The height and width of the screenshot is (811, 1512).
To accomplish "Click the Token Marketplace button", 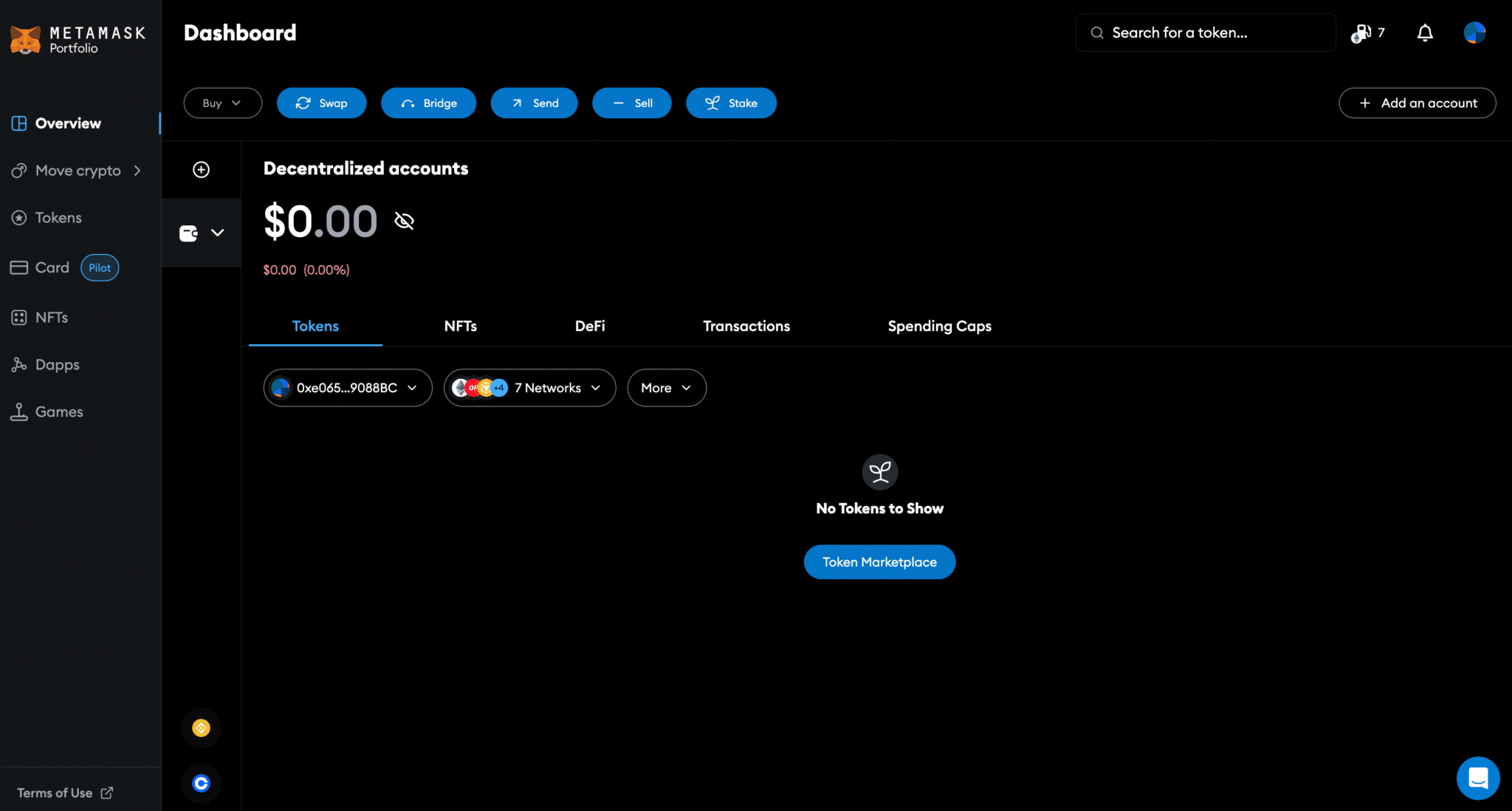I will click(x=879, y=561).
